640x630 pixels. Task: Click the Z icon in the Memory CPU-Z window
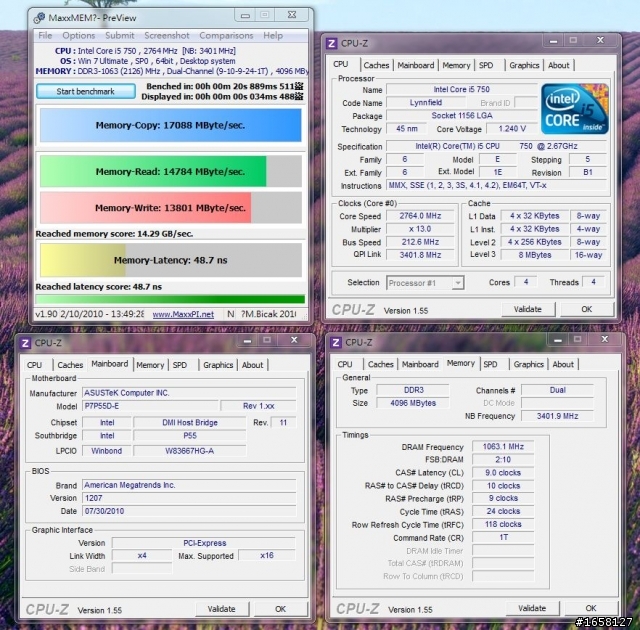[336, 342]
